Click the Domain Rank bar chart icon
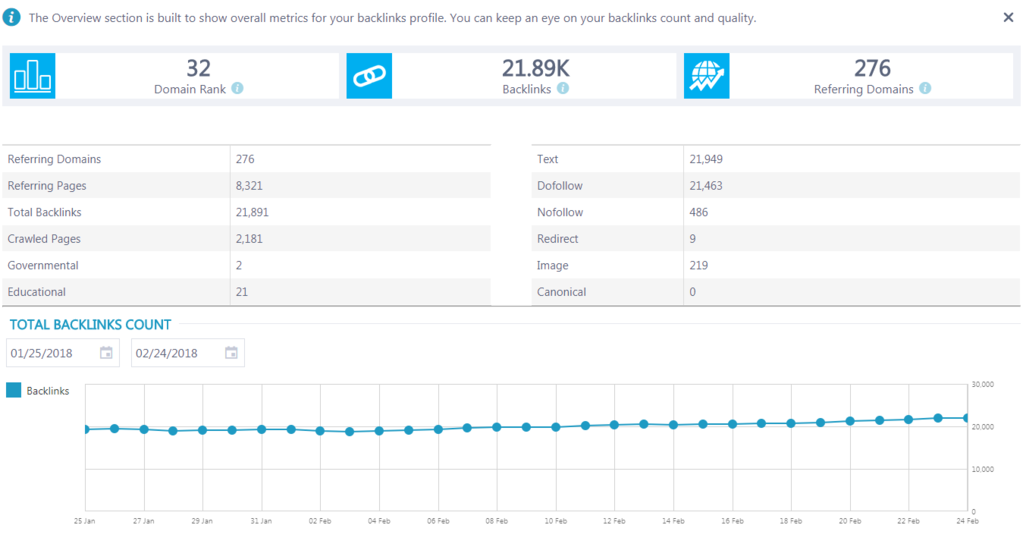This screenshot has height=547, width=1023. tap(33, 76)
